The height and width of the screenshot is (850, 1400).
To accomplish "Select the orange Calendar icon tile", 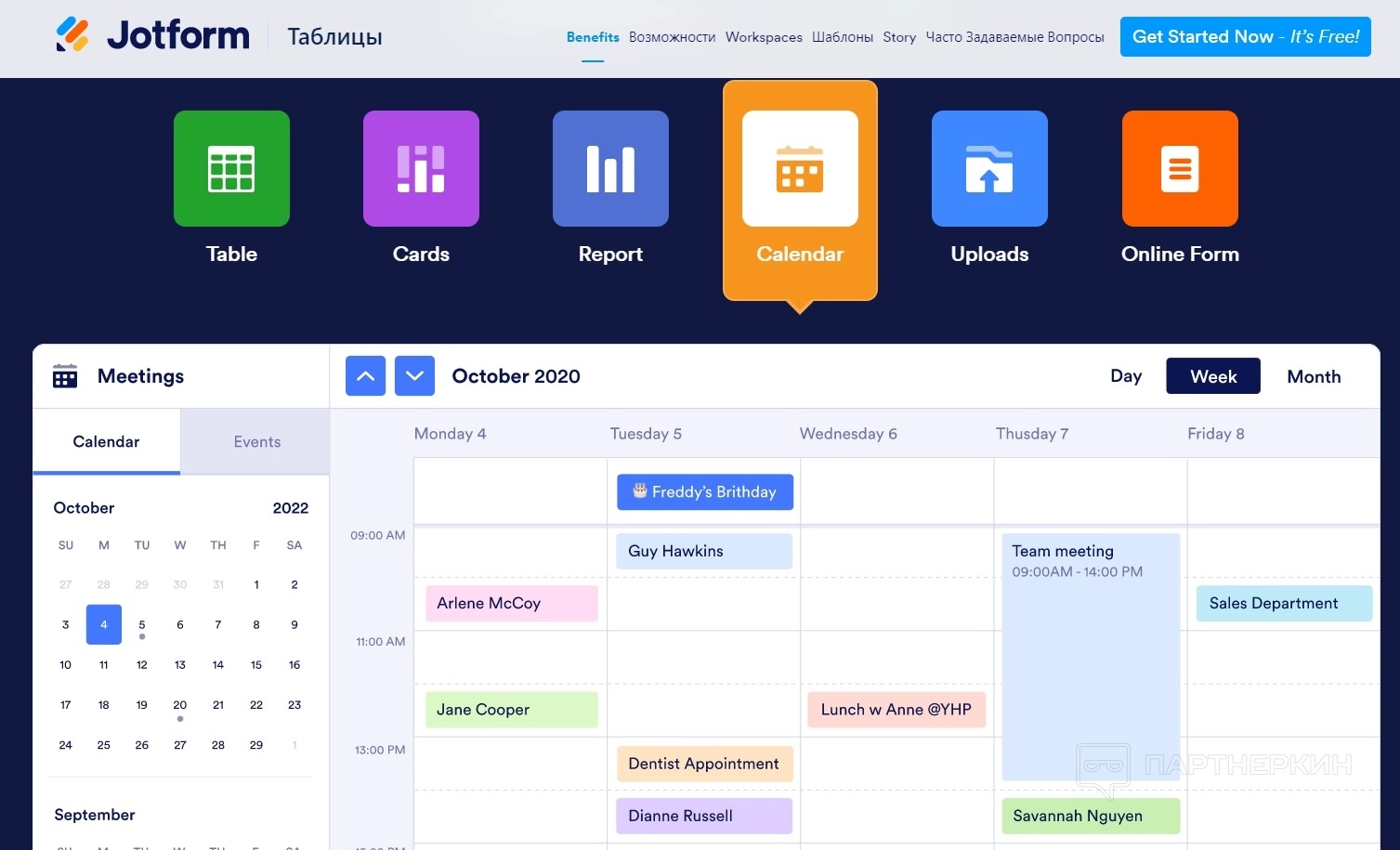I will (800, 168).
